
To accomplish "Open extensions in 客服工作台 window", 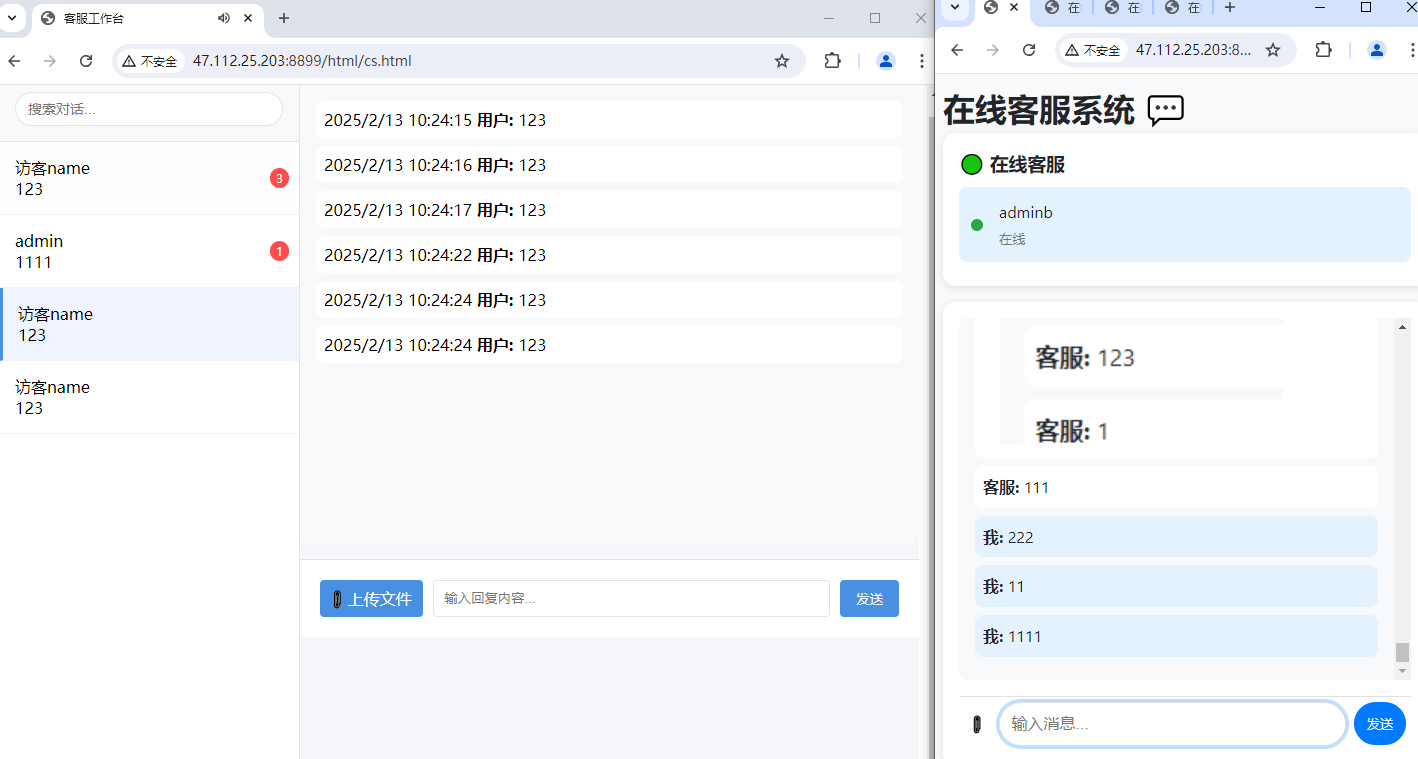I will click(832, 61).
